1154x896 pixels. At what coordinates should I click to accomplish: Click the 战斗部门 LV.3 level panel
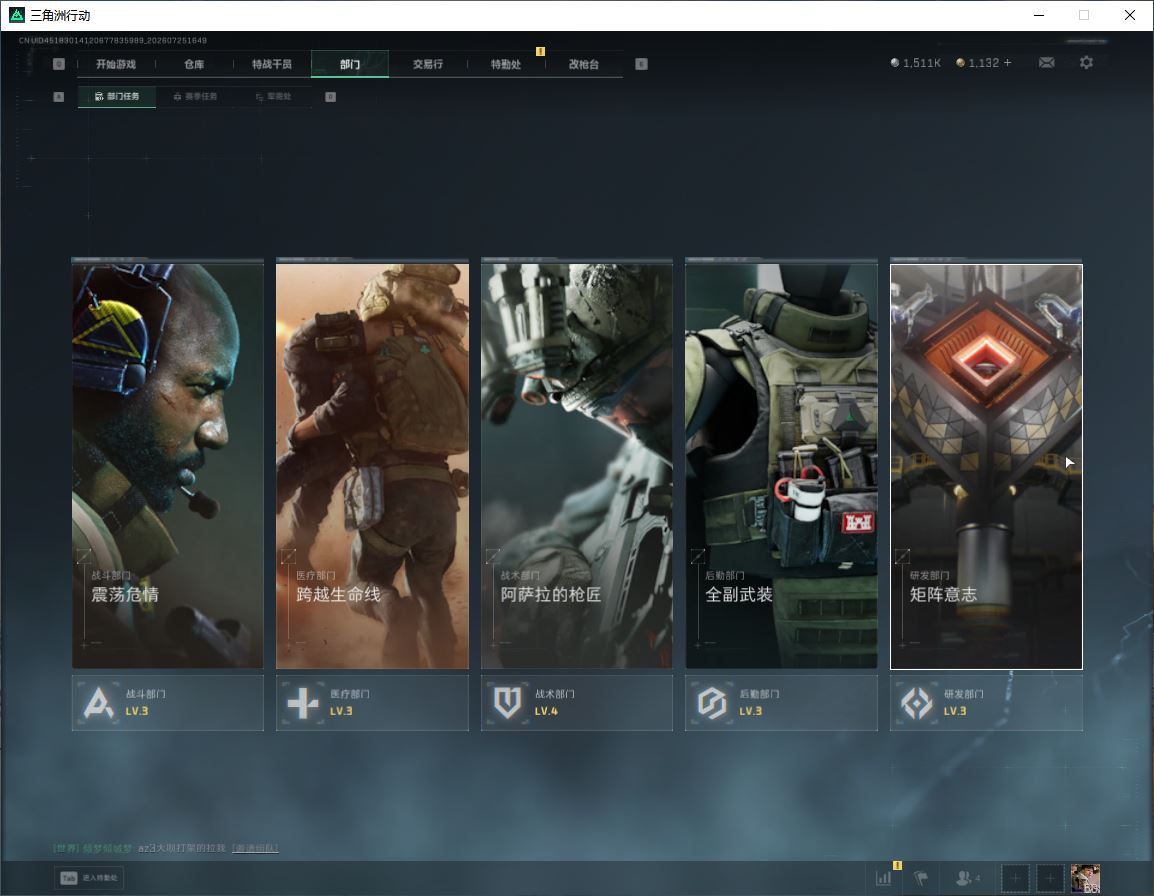[168, 703]
